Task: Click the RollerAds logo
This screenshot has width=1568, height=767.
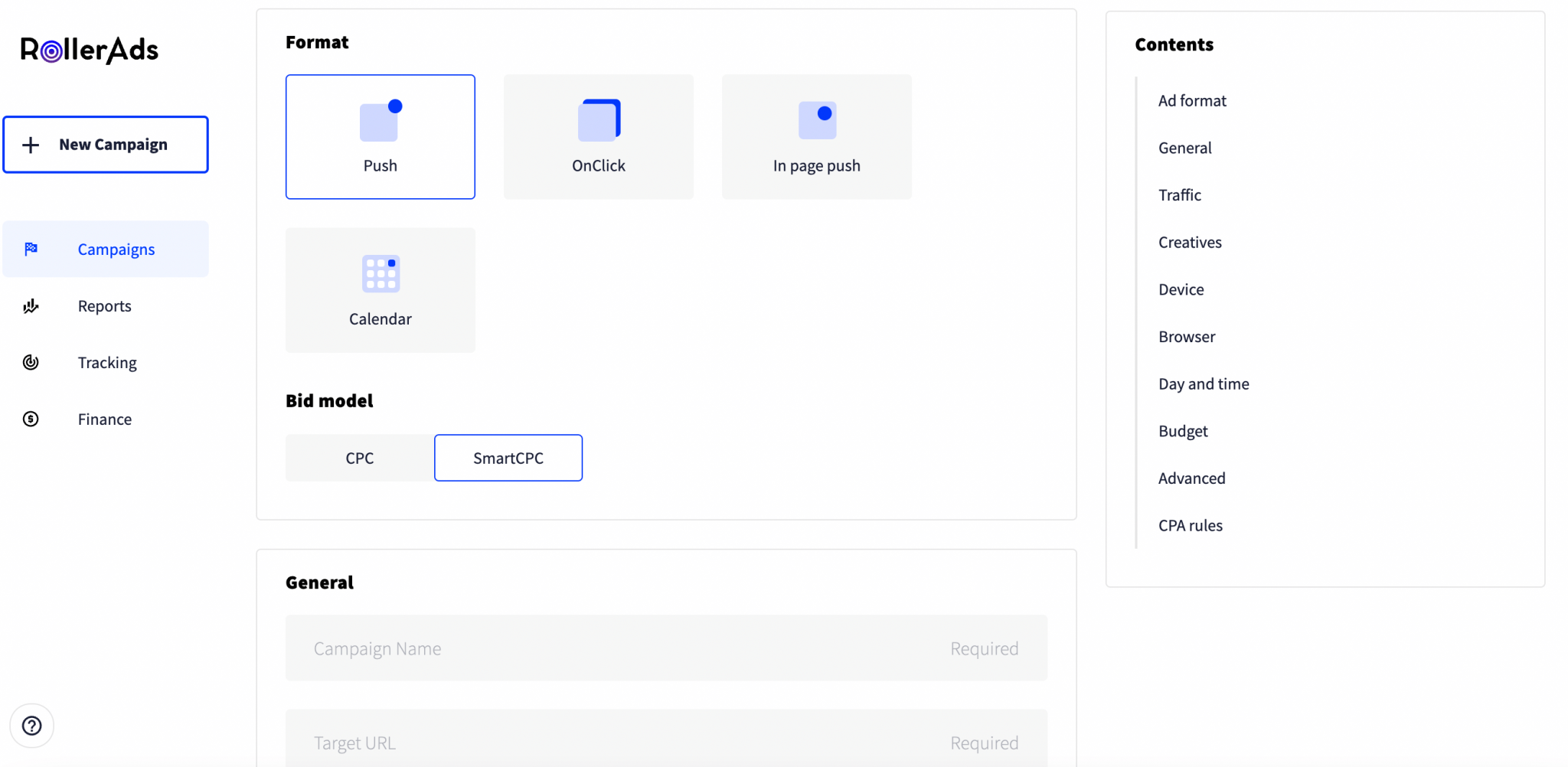Action: point(90,49)
